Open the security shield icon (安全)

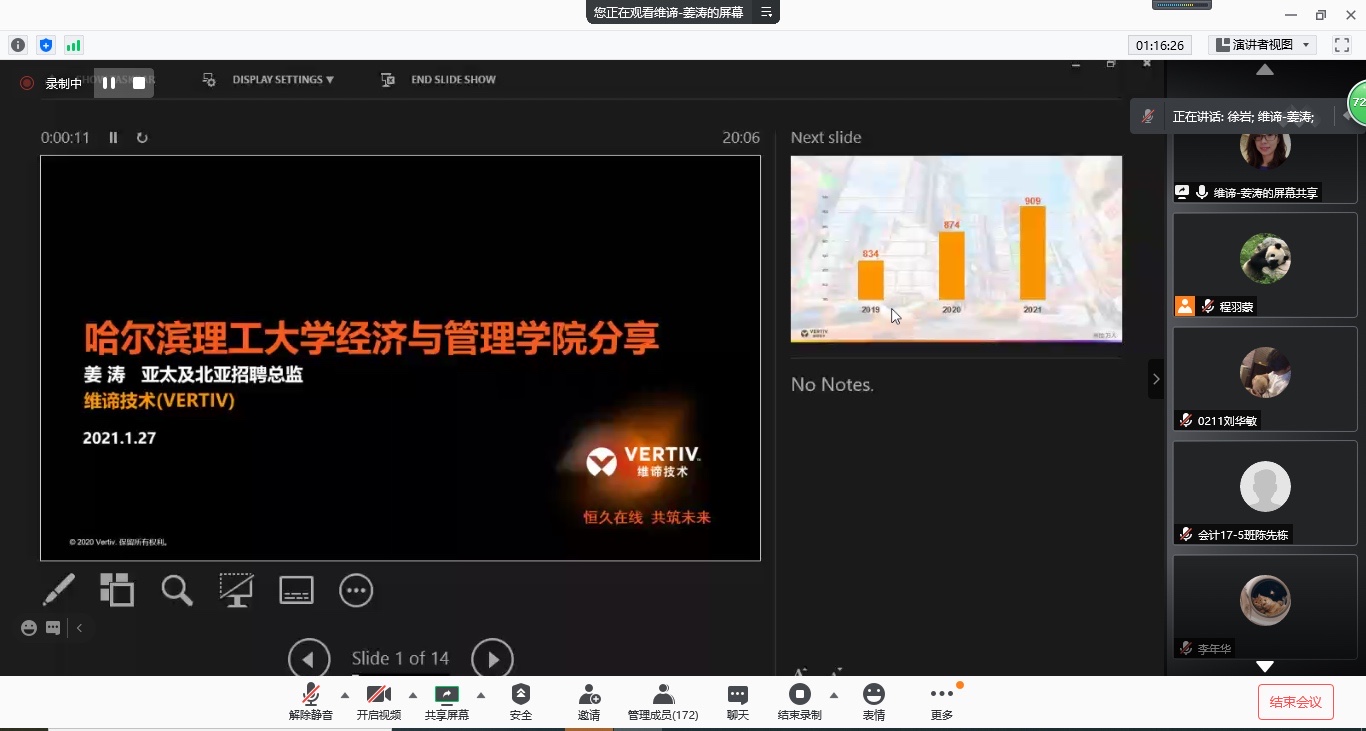click(520, 701)
